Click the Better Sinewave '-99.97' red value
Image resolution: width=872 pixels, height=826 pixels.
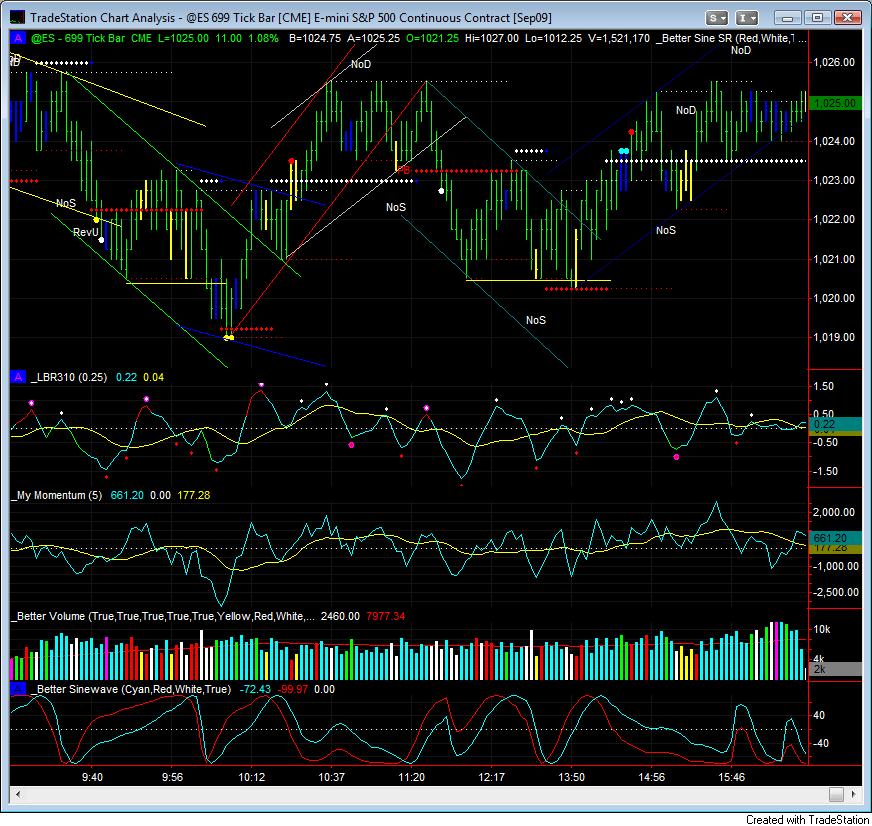[x=293, y=689]
